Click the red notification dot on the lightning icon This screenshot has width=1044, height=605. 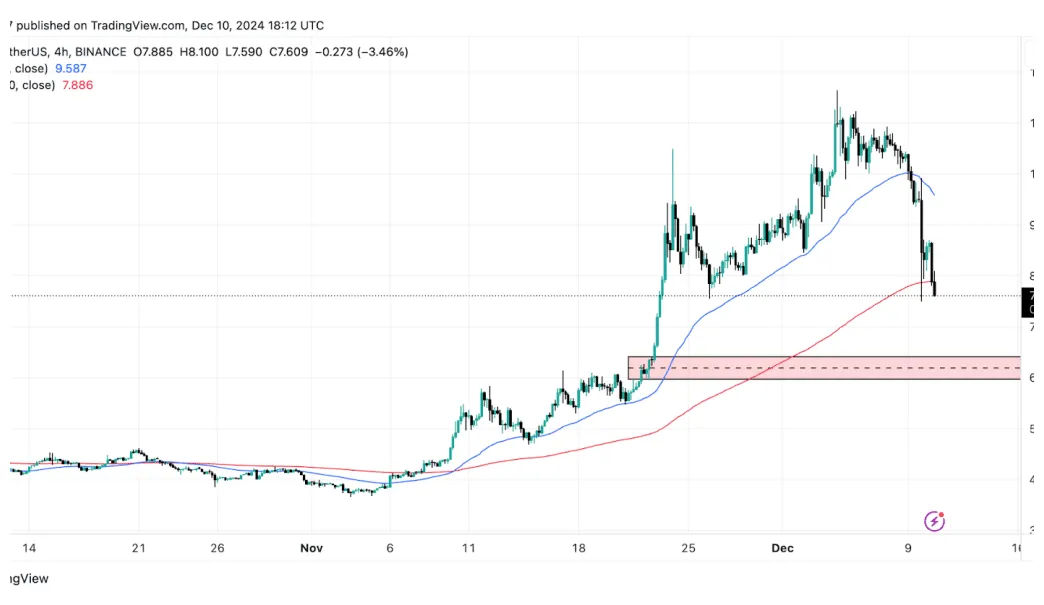pyautogui.click(x=941, y=513)
